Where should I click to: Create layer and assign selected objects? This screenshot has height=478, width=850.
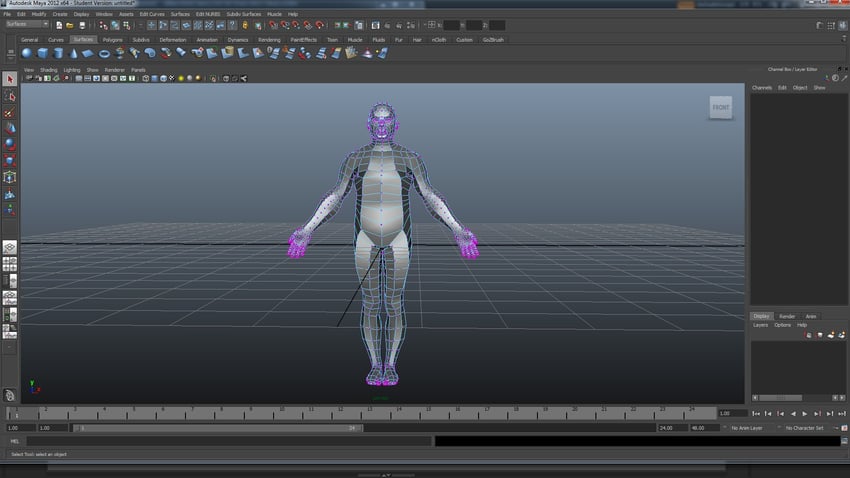pyautogui.click(x=841, y=335)
